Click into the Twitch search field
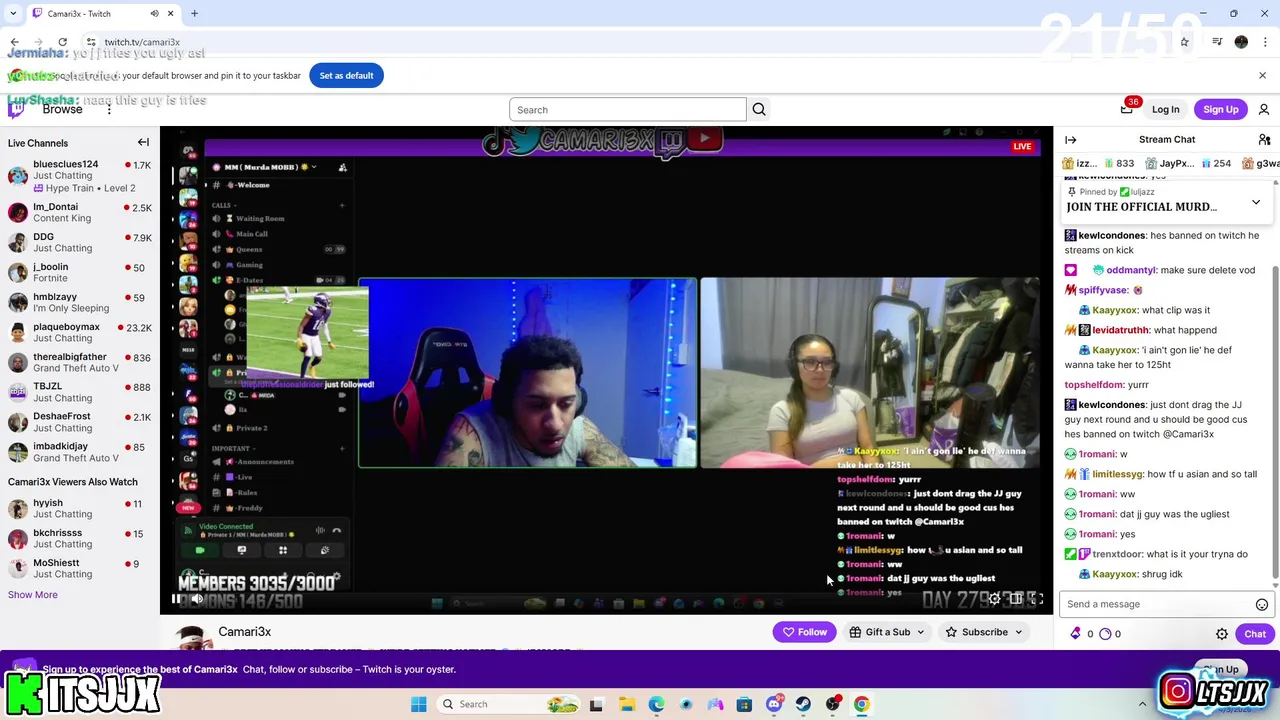This screenshot has width=1280, height=720. point(628,110)
